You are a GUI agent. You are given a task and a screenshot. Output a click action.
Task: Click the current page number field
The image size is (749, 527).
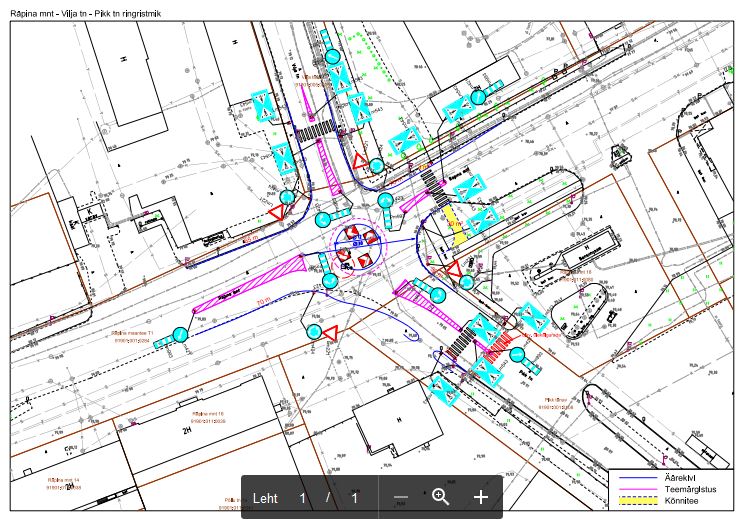click(302, 498)
